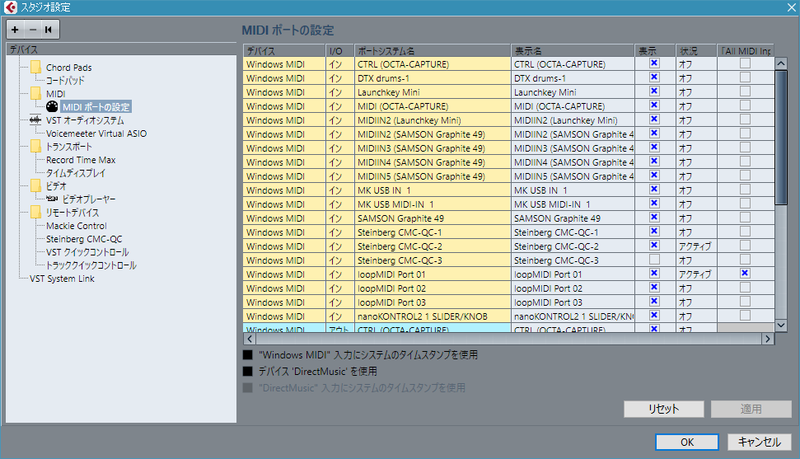Screen dimensions: 800x459
Task: Click the plus add device button
Action: 15,30
